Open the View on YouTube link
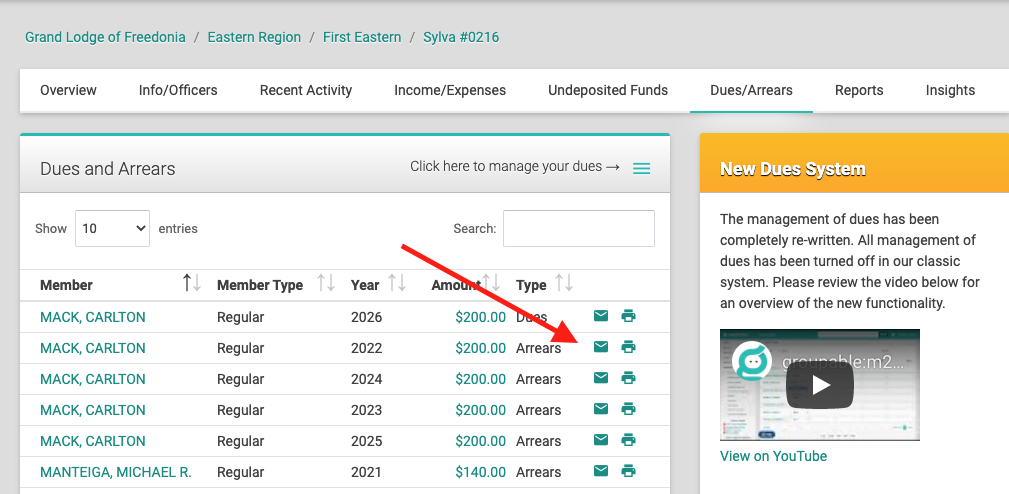The image size is (1009, 494). (x=773, y=456)
